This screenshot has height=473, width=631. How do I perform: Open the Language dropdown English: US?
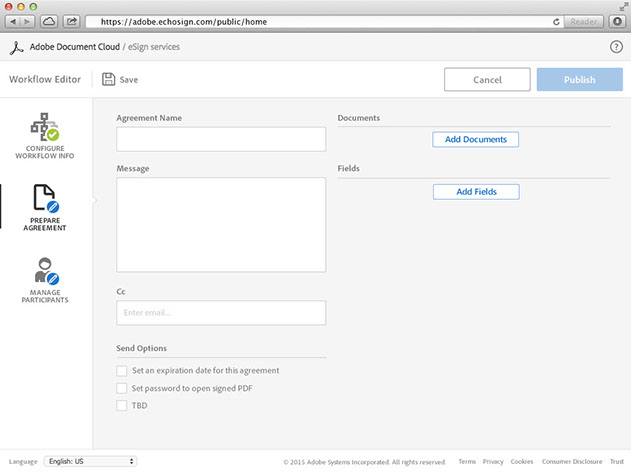[90, 461]
